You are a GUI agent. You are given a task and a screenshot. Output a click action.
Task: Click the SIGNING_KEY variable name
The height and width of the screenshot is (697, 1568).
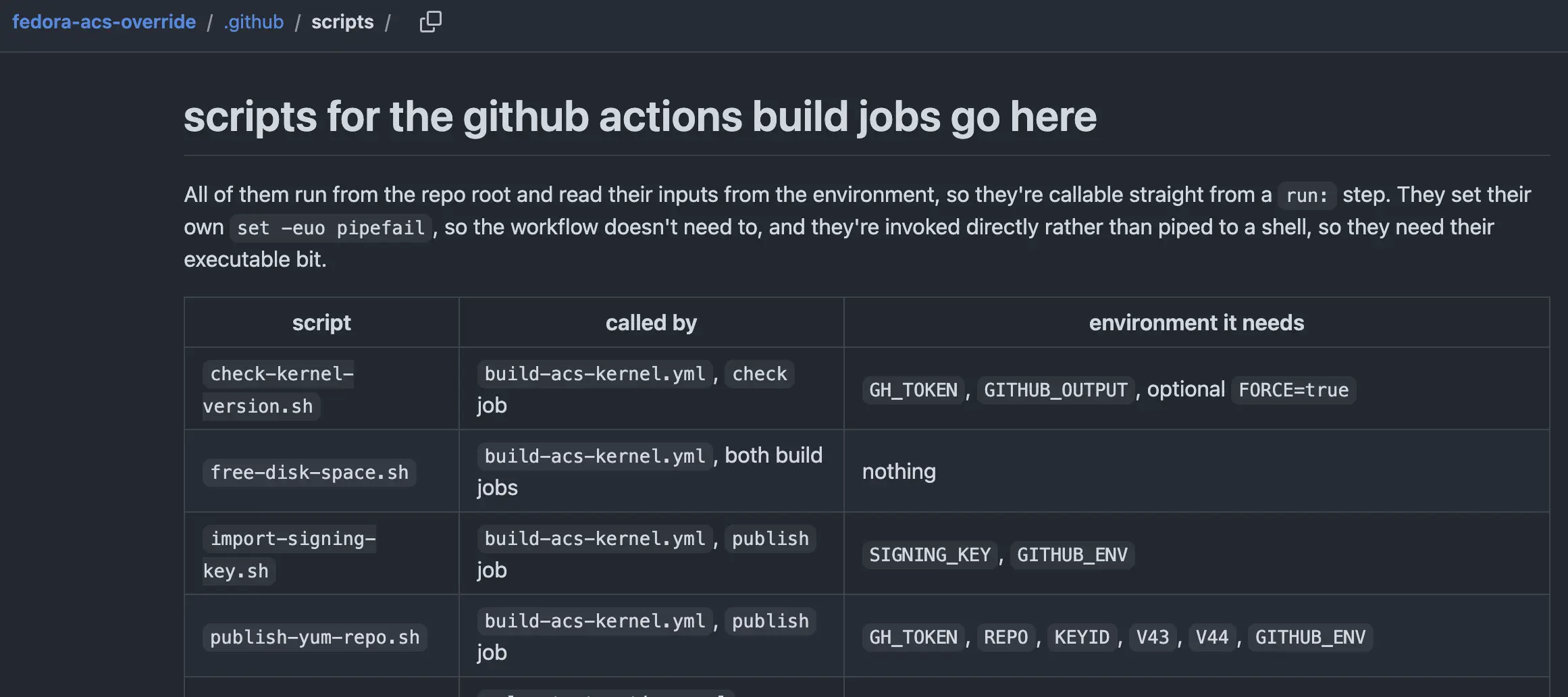[x=930, y=554]
